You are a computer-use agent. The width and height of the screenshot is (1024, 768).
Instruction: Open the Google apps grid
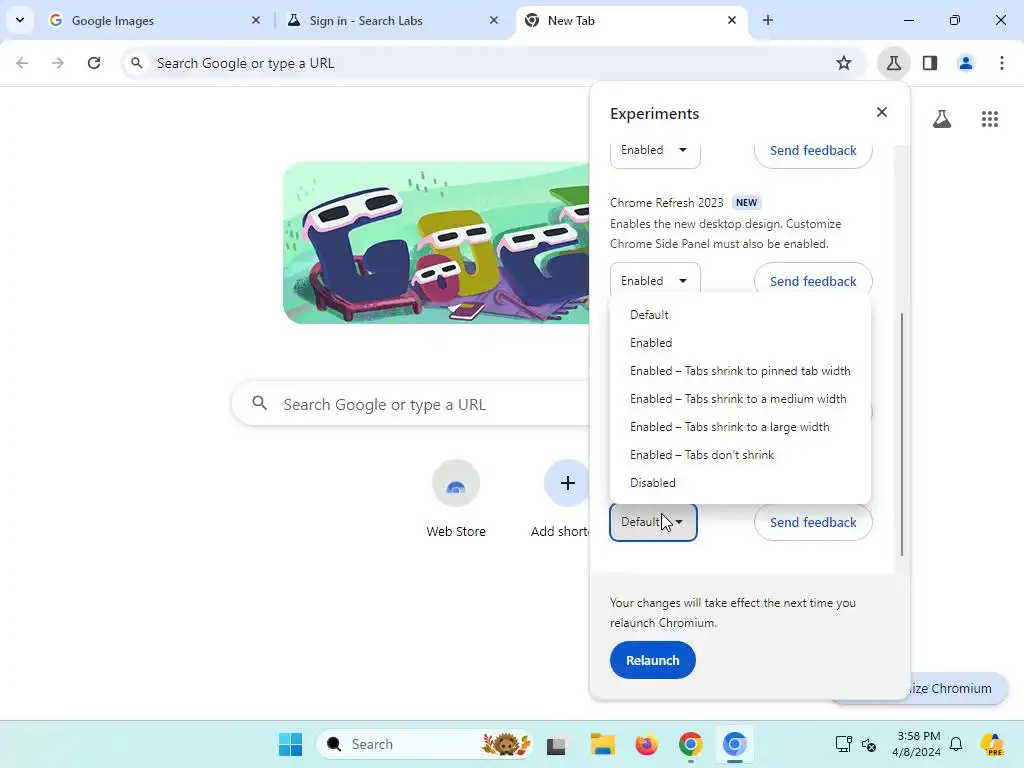(x=990, y=119)
